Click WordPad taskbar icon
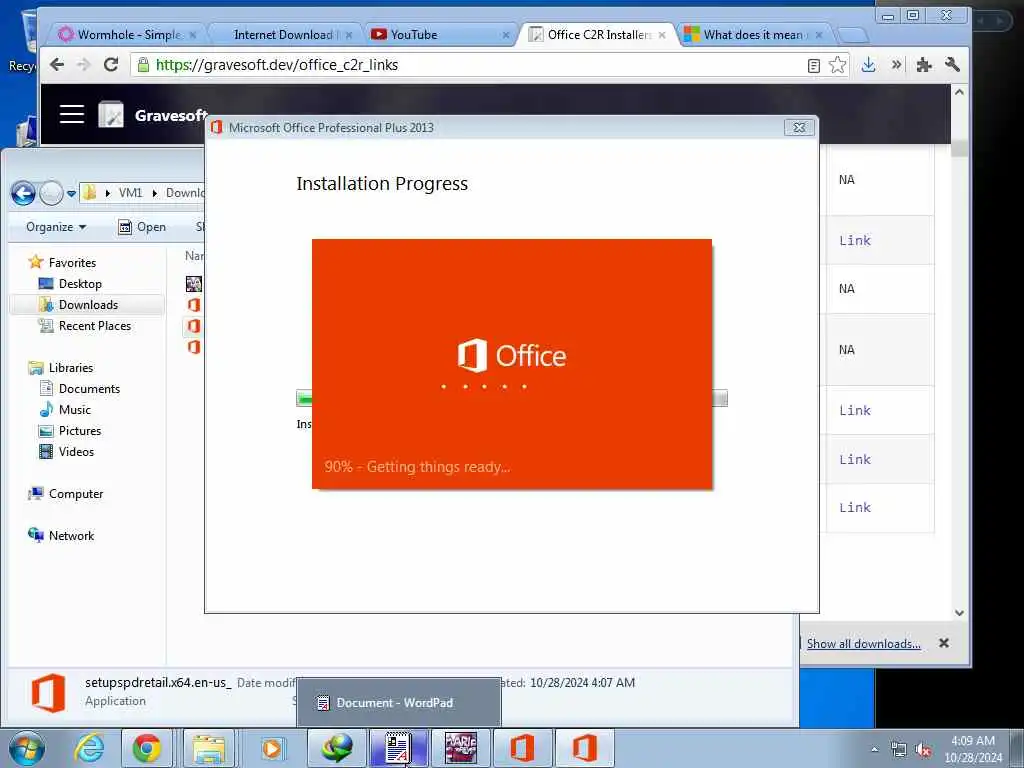Viewport: 1024px width, 768px height. point(398,748)
